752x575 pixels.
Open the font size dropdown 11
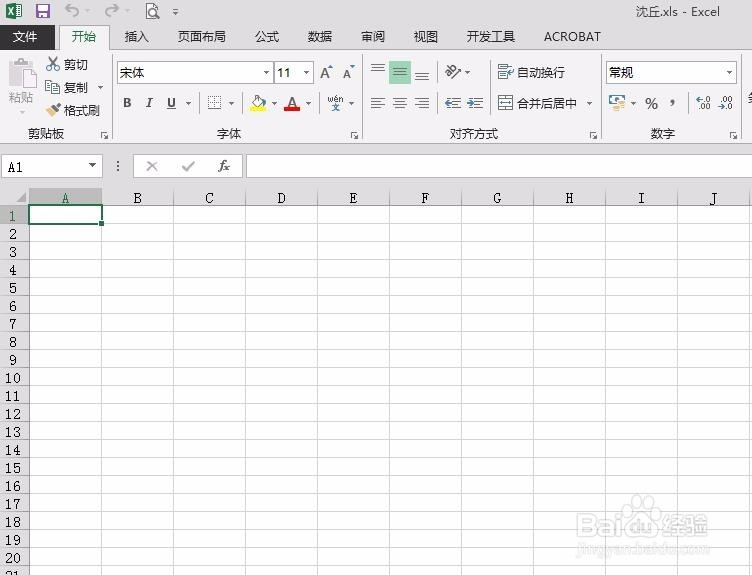[x=306, y=73]
